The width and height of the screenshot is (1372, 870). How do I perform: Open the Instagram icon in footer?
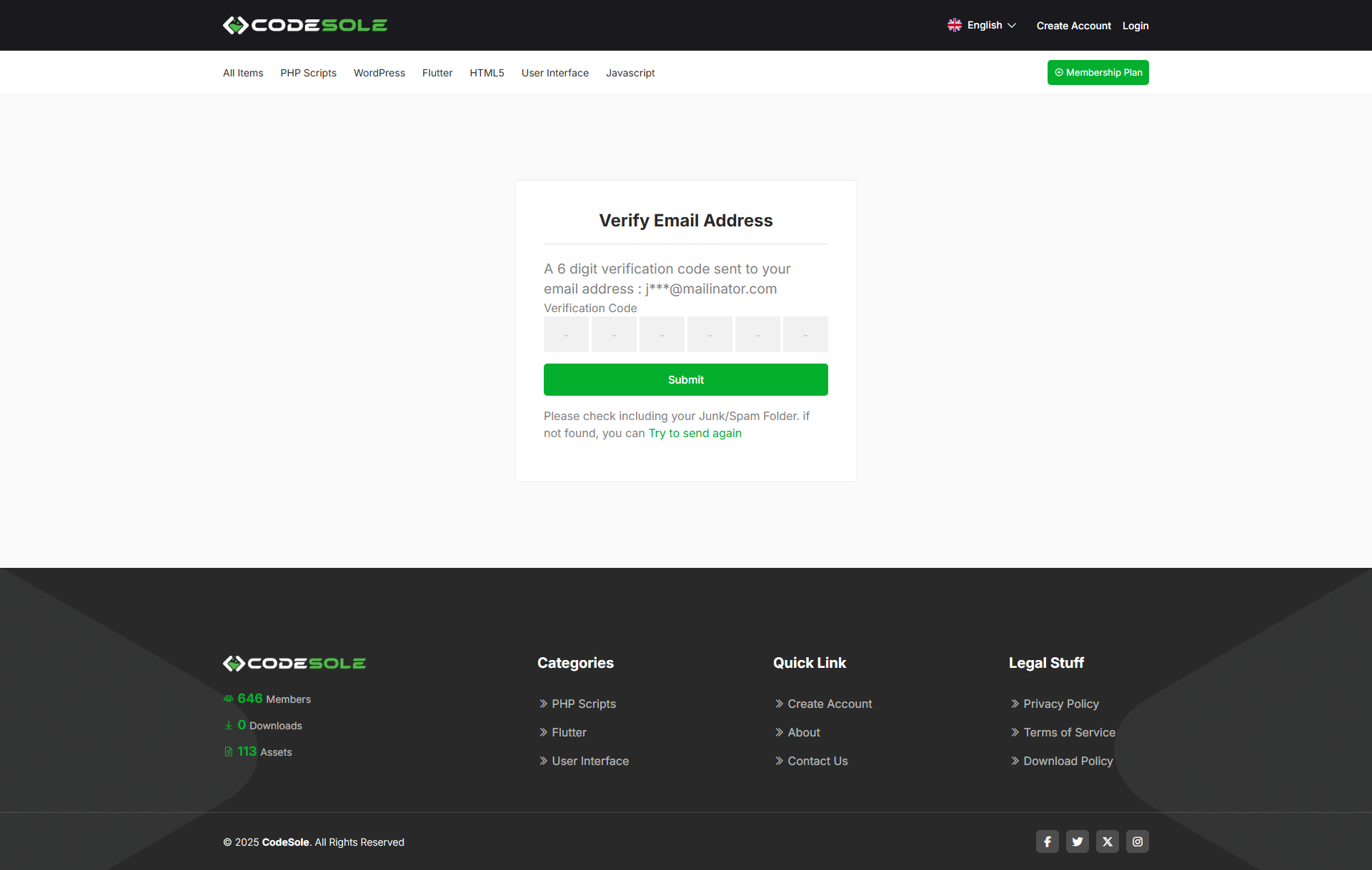click(x=1137, y=841)
